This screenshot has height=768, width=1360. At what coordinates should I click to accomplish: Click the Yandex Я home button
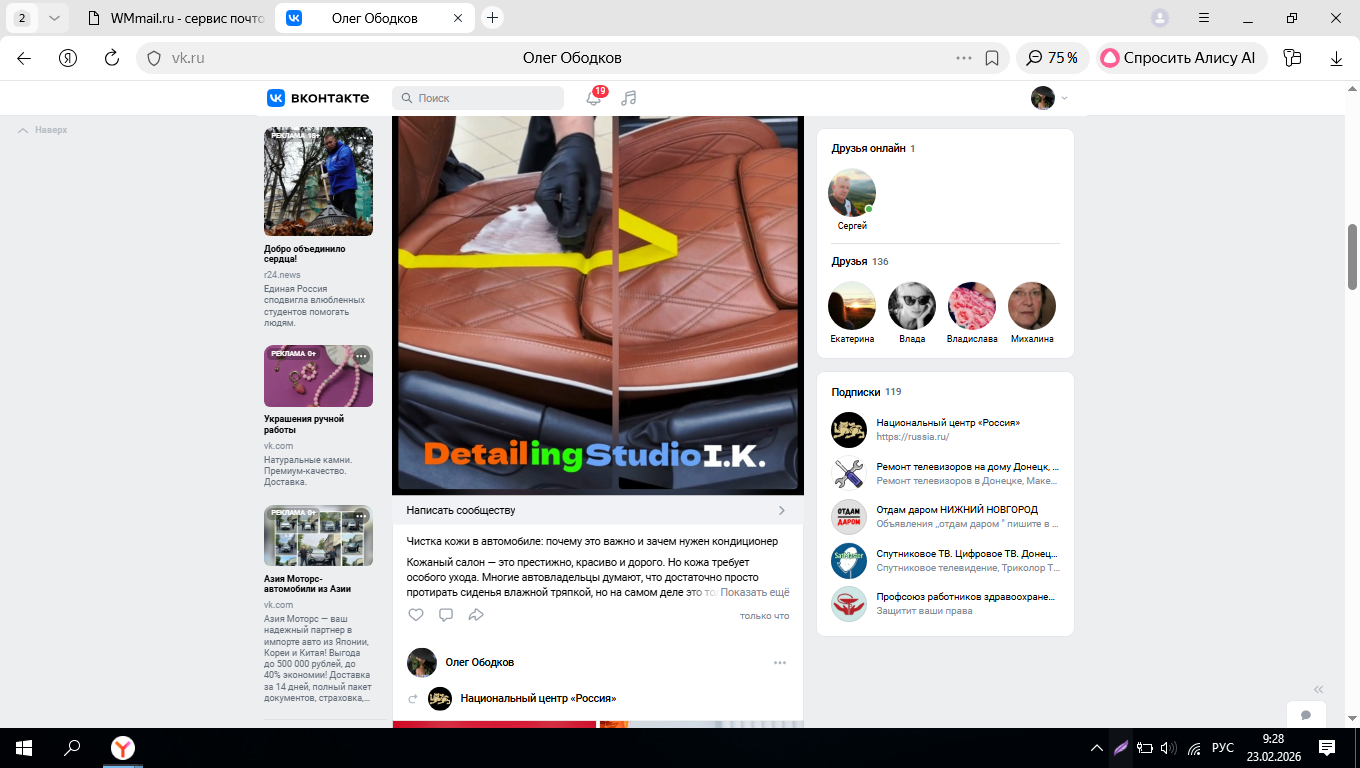click(x=68, y=58)
